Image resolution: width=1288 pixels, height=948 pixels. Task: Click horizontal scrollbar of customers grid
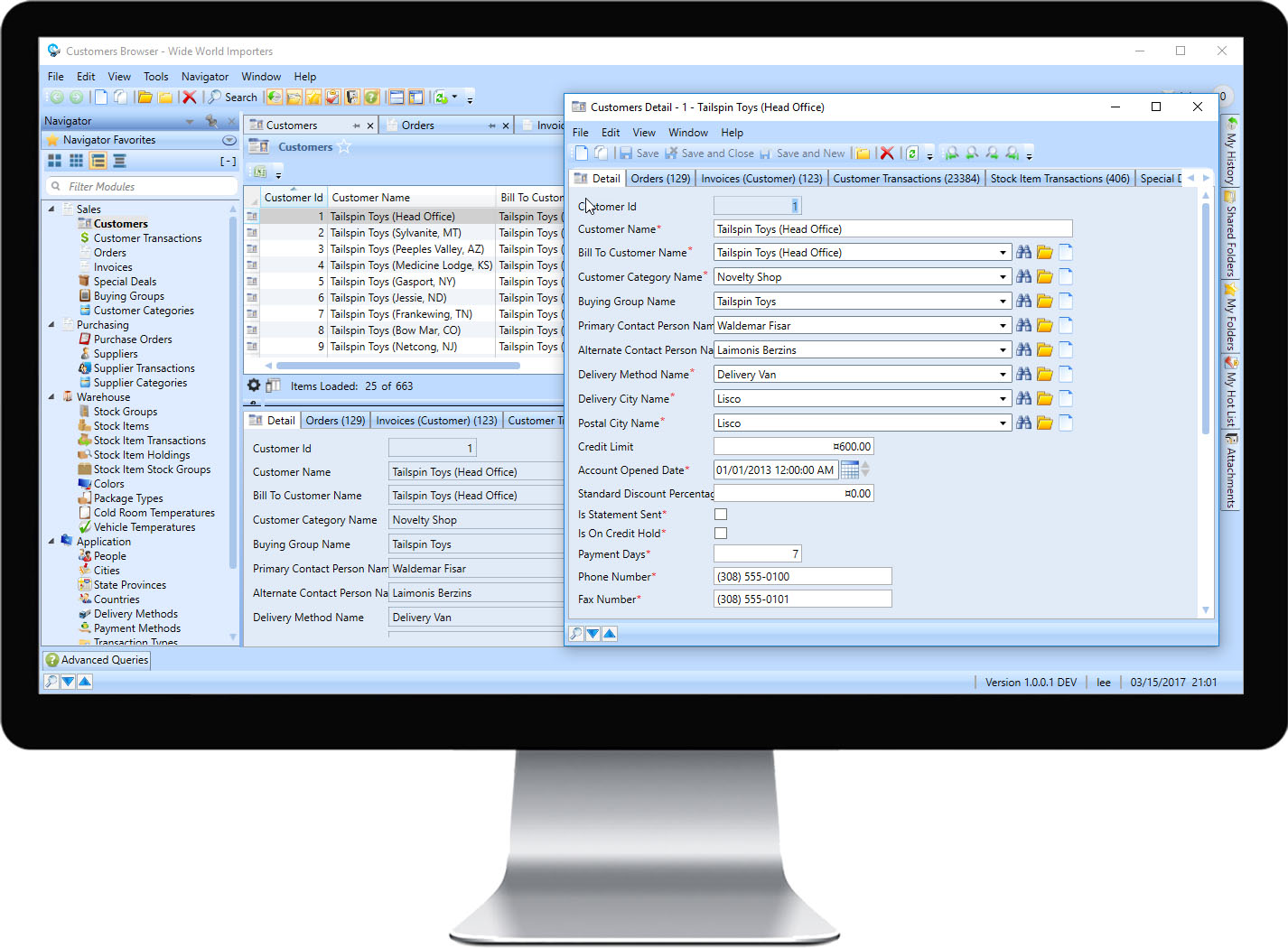[397, 366]
